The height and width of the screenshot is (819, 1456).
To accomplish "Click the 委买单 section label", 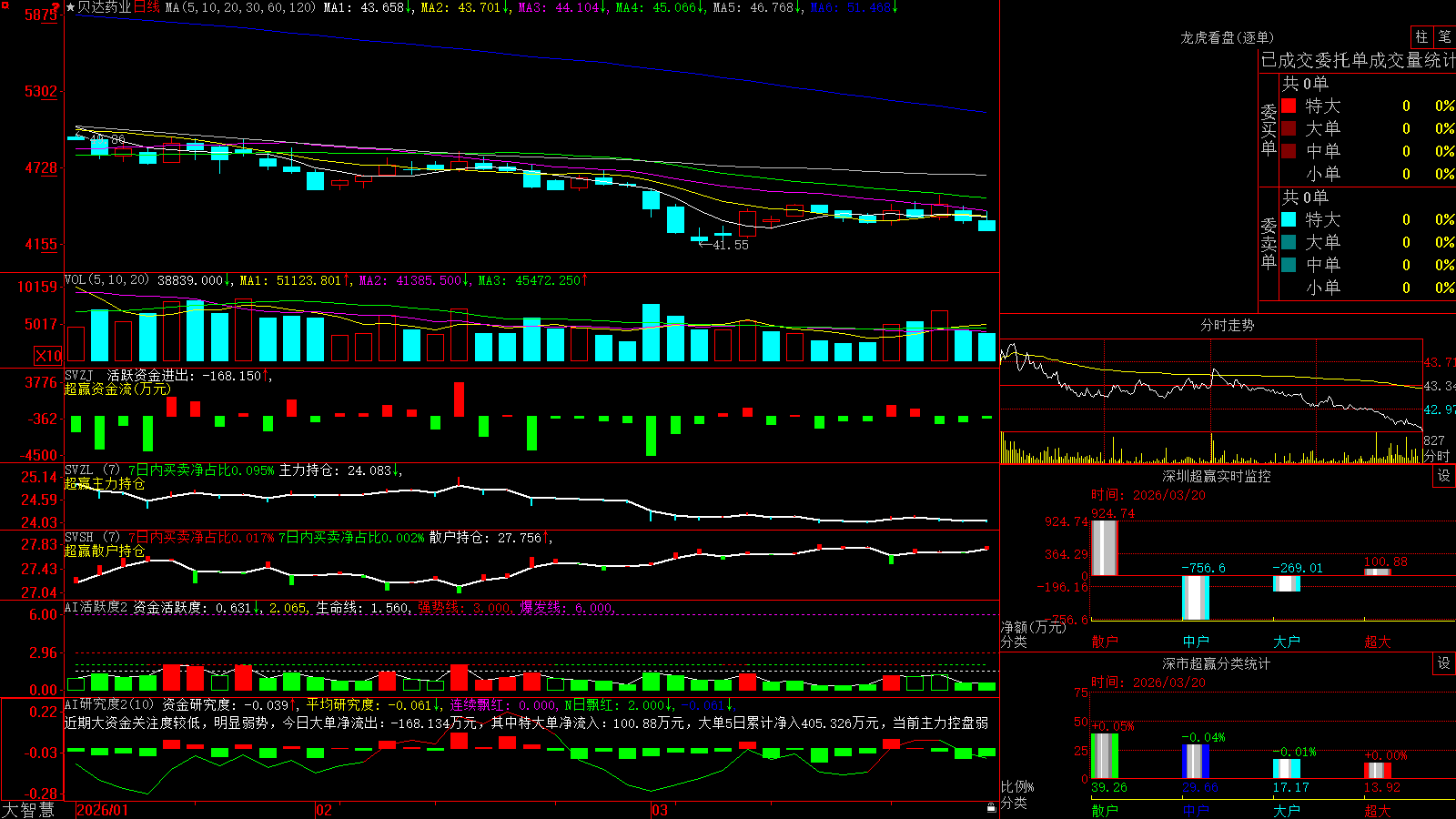I will pyautogui.click(x=1269, y=128).
